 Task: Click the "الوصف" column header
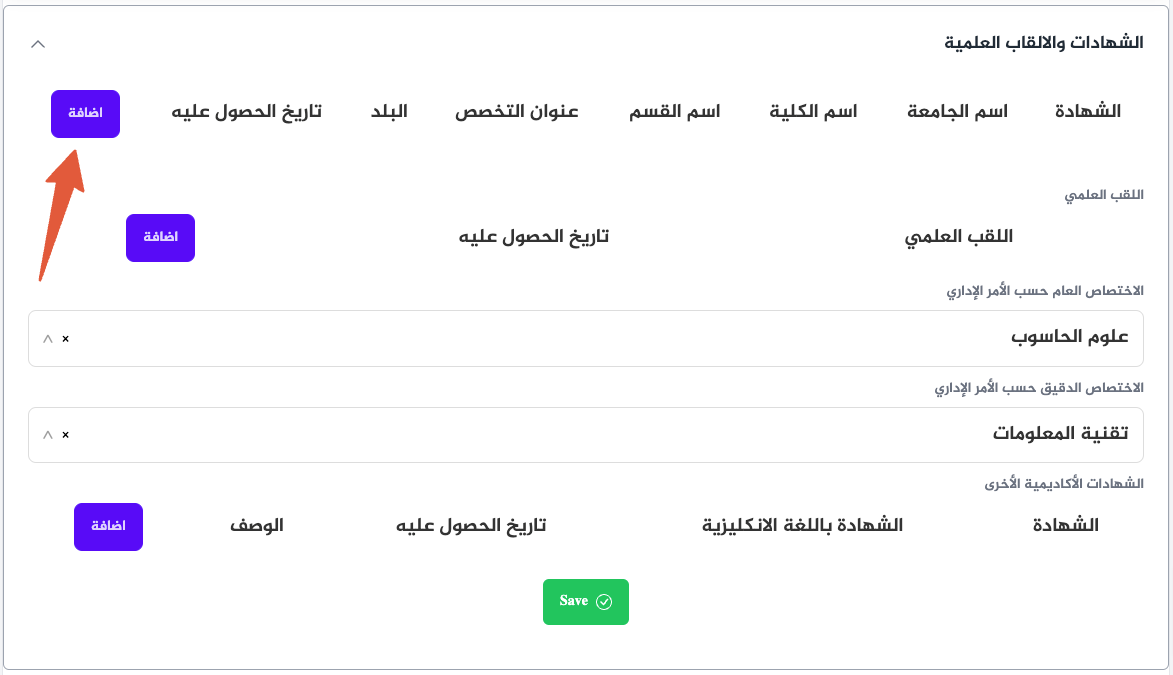[258, 525]
